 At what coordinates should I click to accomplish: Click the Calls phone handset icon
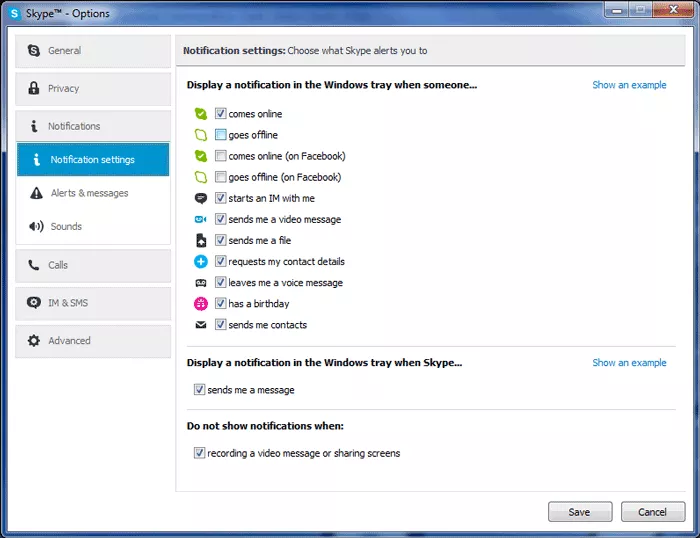pyautogui.click(x=33, y=265)
